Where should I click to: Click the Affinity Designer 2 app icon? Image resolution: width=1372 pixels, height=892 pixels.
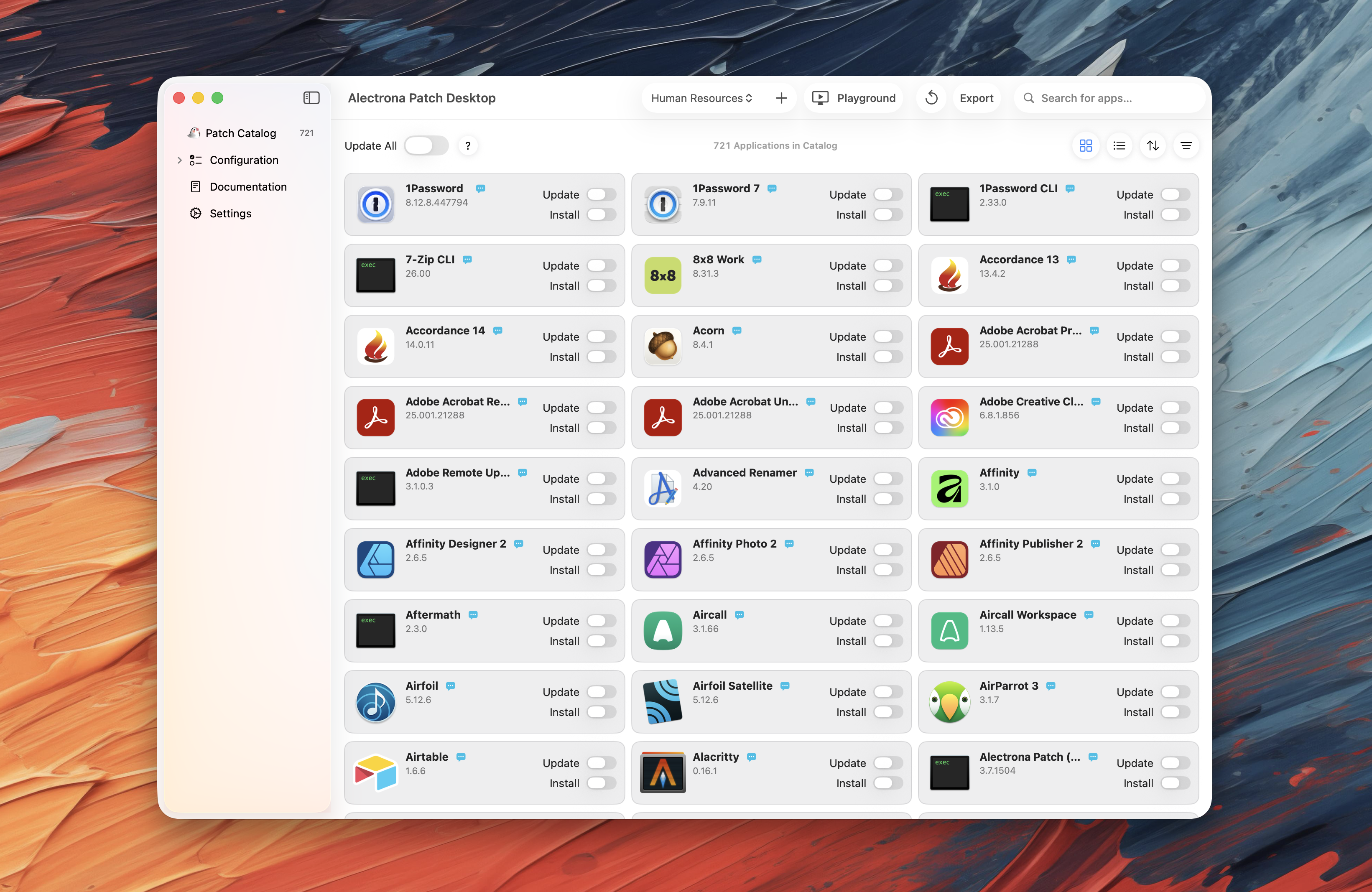[375, 560]
